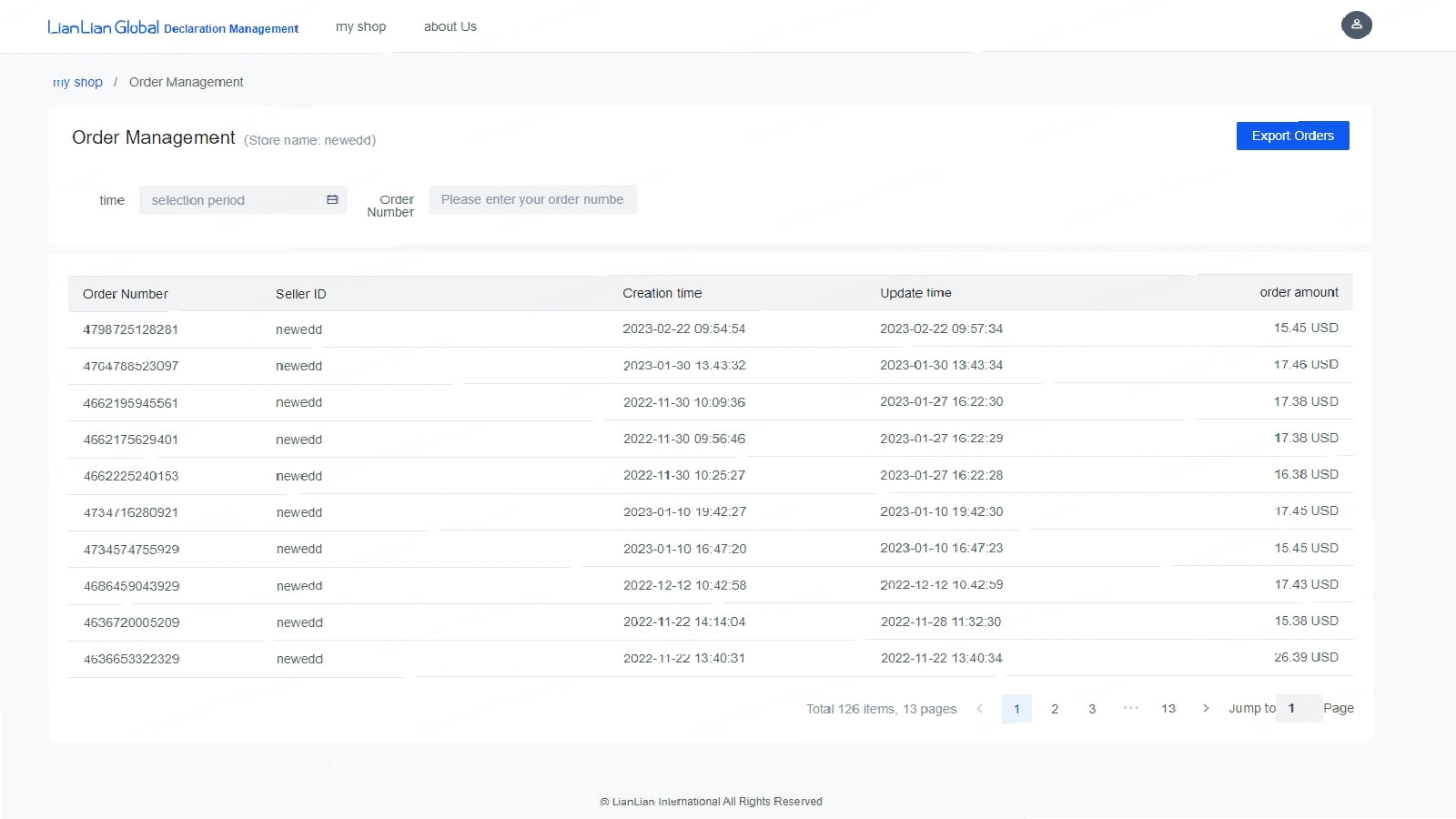Open the my shop menu item

tap(360, 26)
